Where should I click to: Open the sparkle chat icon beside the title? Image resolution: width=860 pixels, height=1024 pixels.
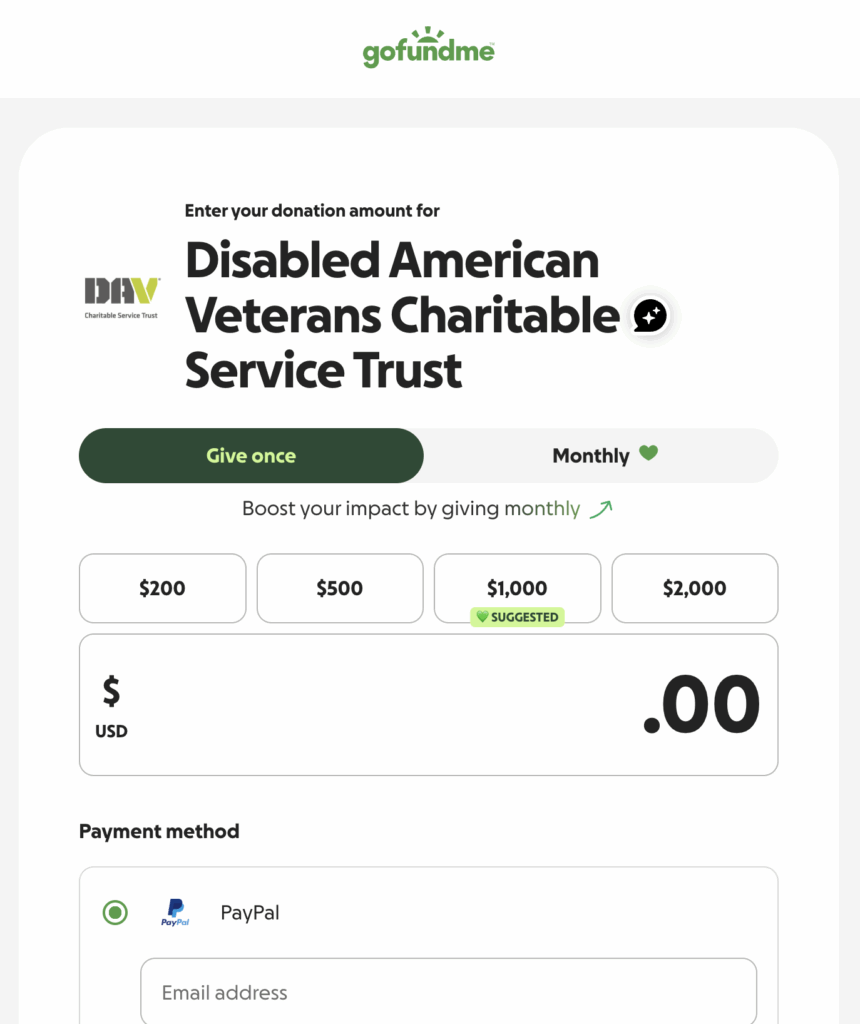[650, 316]
